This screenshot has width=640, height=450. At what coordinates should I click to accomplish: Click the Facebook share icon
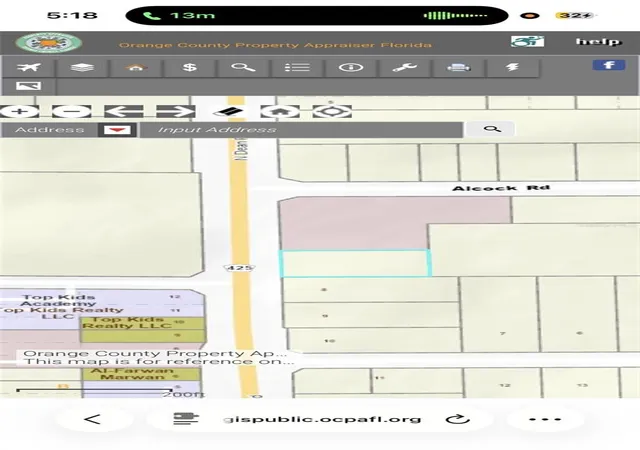coord(609,65)
